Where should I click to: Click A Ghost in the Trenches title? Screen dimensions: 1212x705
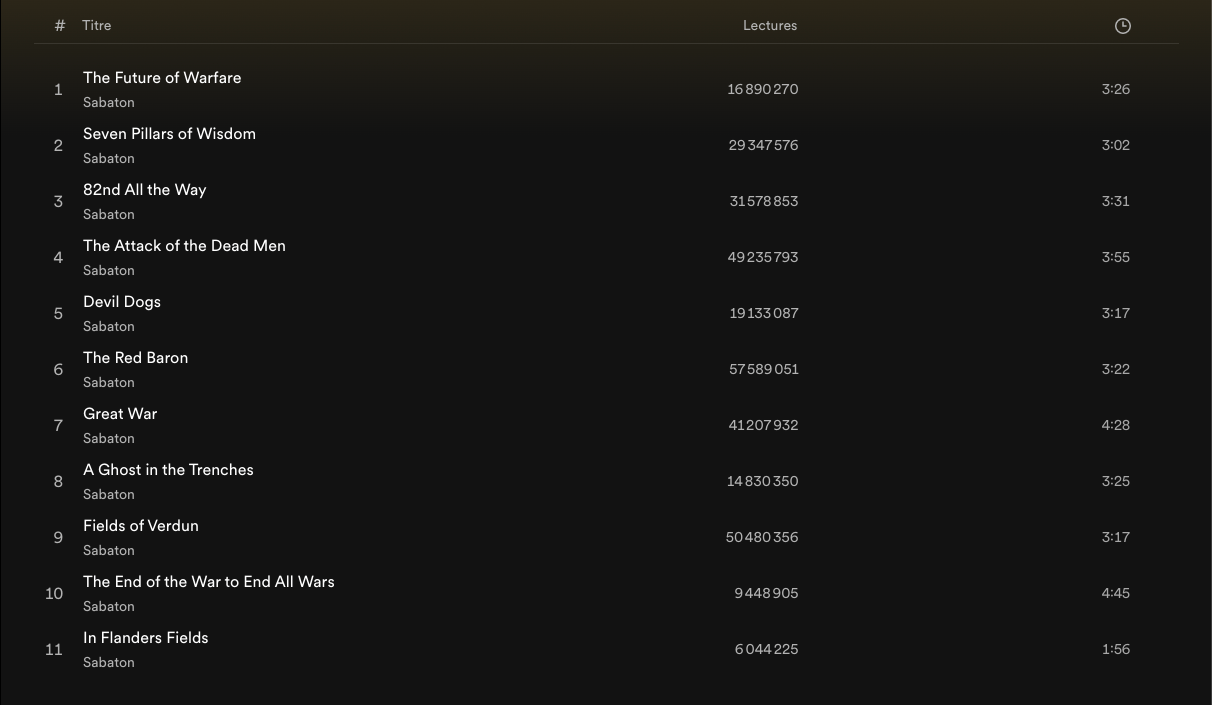click(x=168, y=470)
